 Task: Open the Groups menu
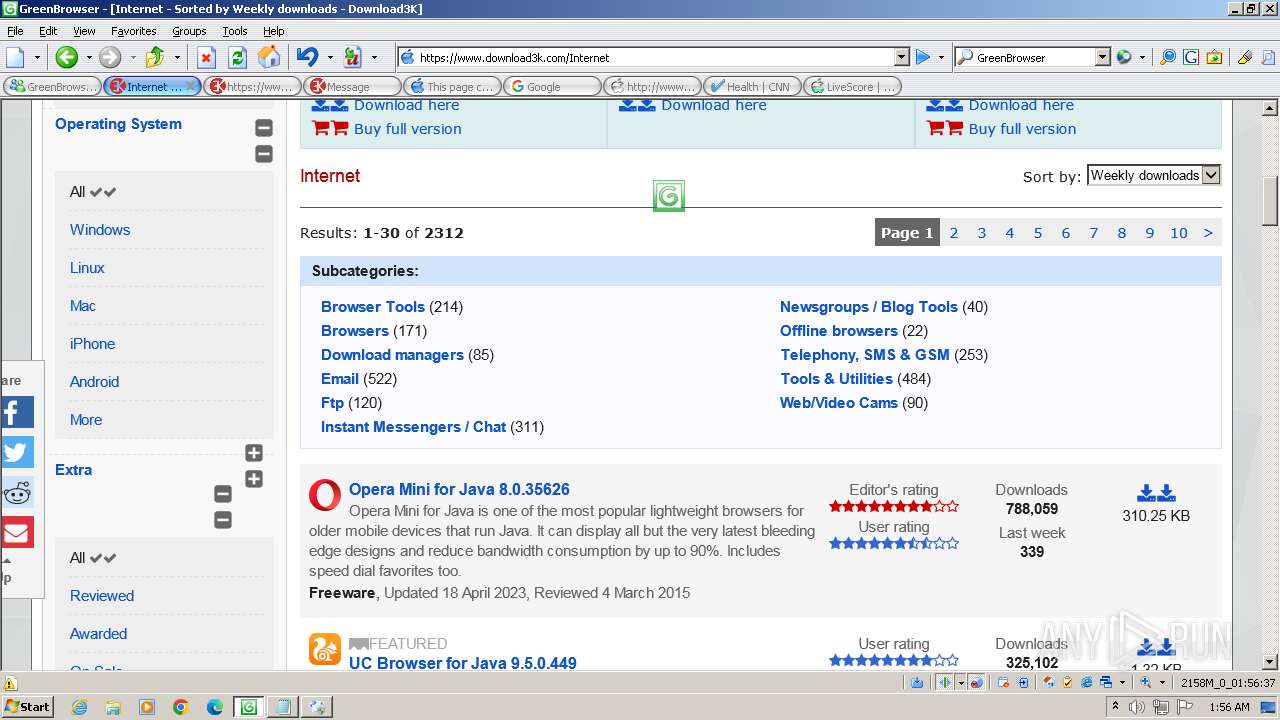coord(189,31)
